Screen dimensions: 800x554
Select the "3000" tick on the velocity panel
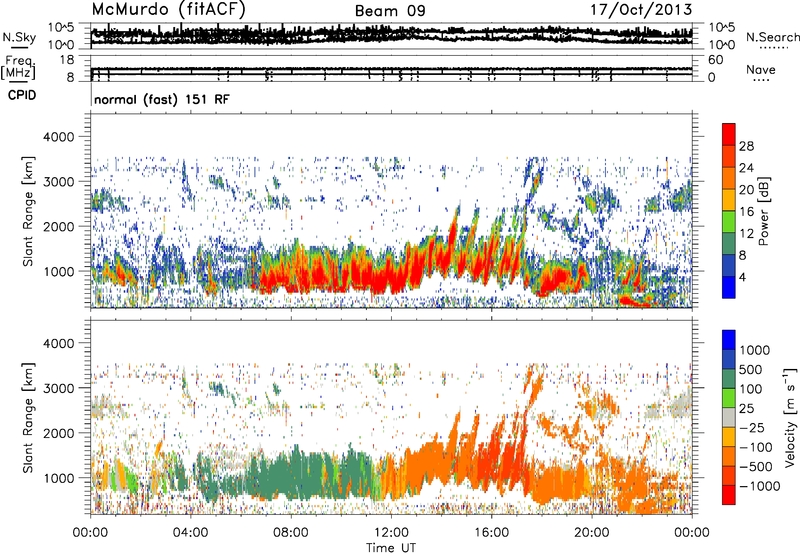point(61,388)
